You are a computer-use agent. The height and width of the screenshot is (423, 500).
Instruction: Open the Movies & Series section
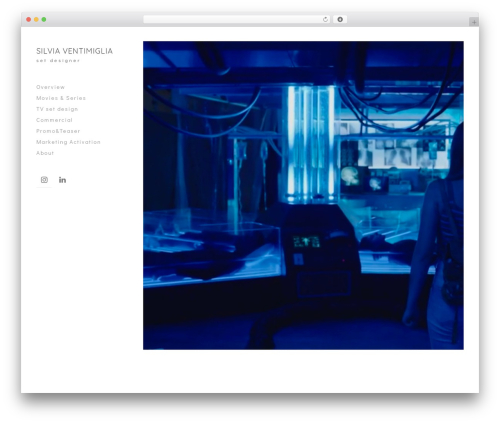click(61, 98)
